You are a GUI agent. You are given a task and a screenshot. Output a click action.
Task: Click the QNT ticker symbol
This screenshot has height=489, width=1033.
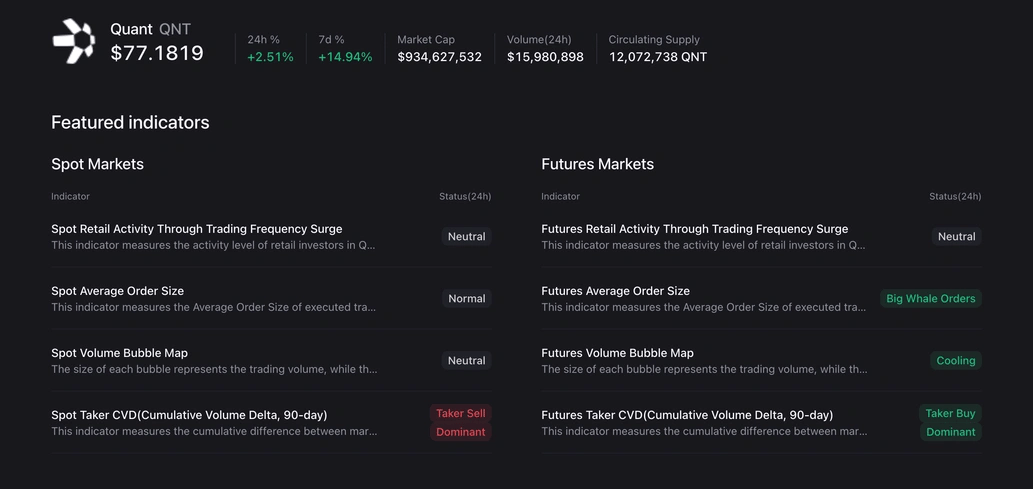click(175, 29)
